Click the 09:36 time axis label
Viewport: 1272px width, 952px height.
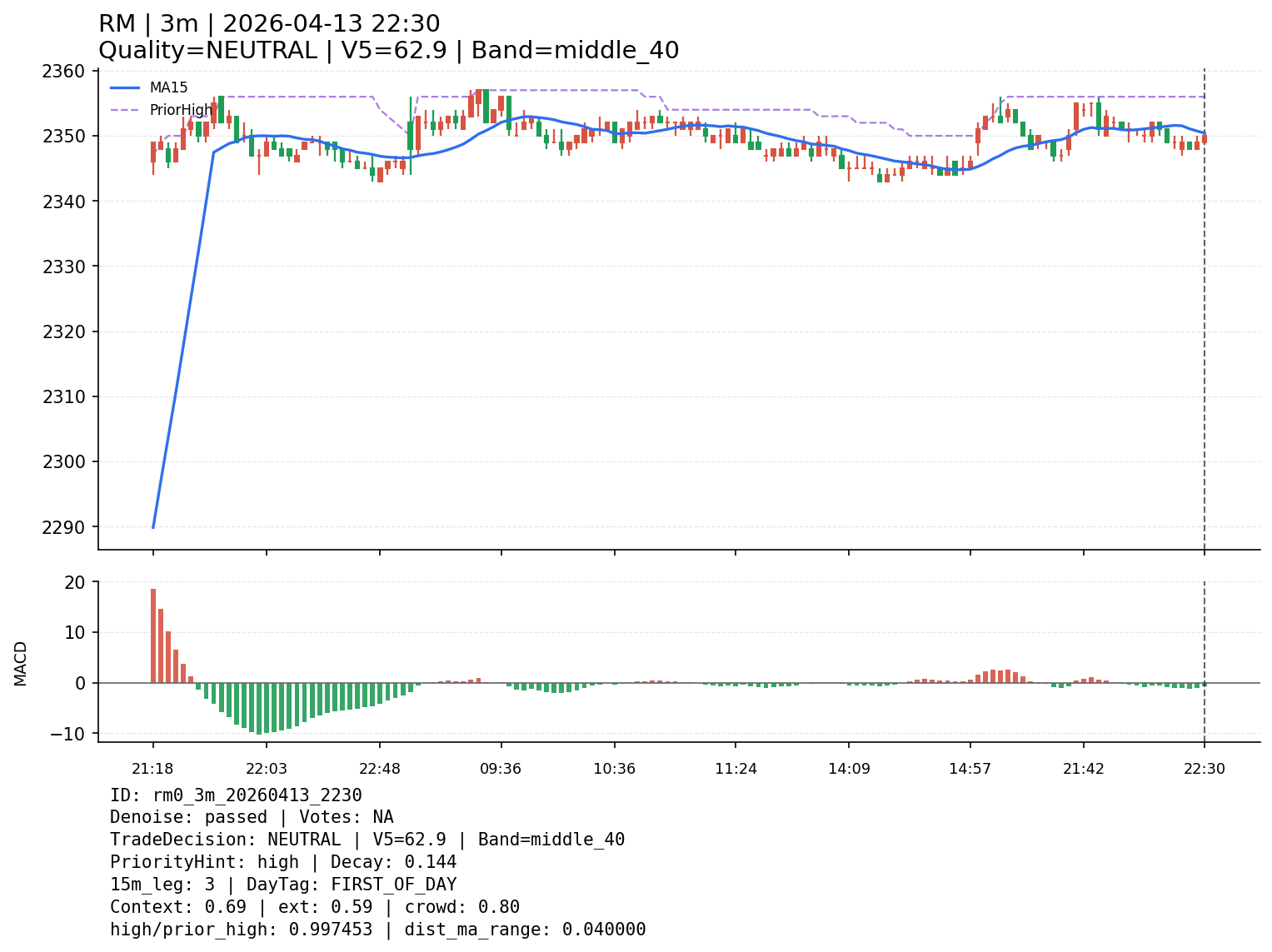(x=501, y=769)
